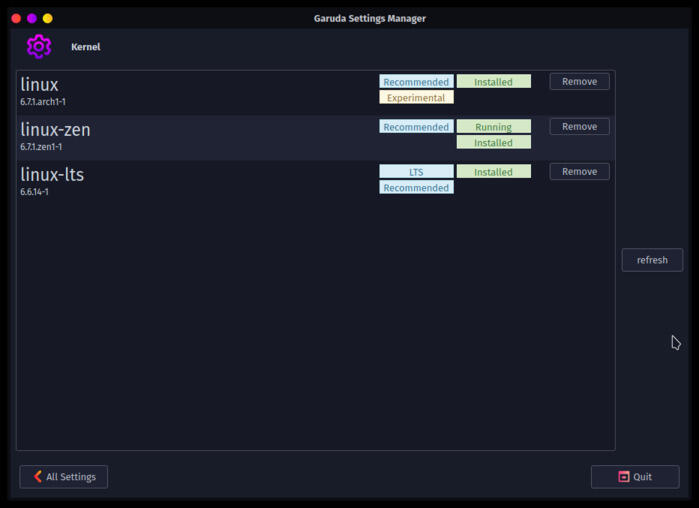The height and width of the screenshot is (508, 699).
Task: Click the purple gear Kernel icon
Action: pyautogui.click(x=39, y=46)
